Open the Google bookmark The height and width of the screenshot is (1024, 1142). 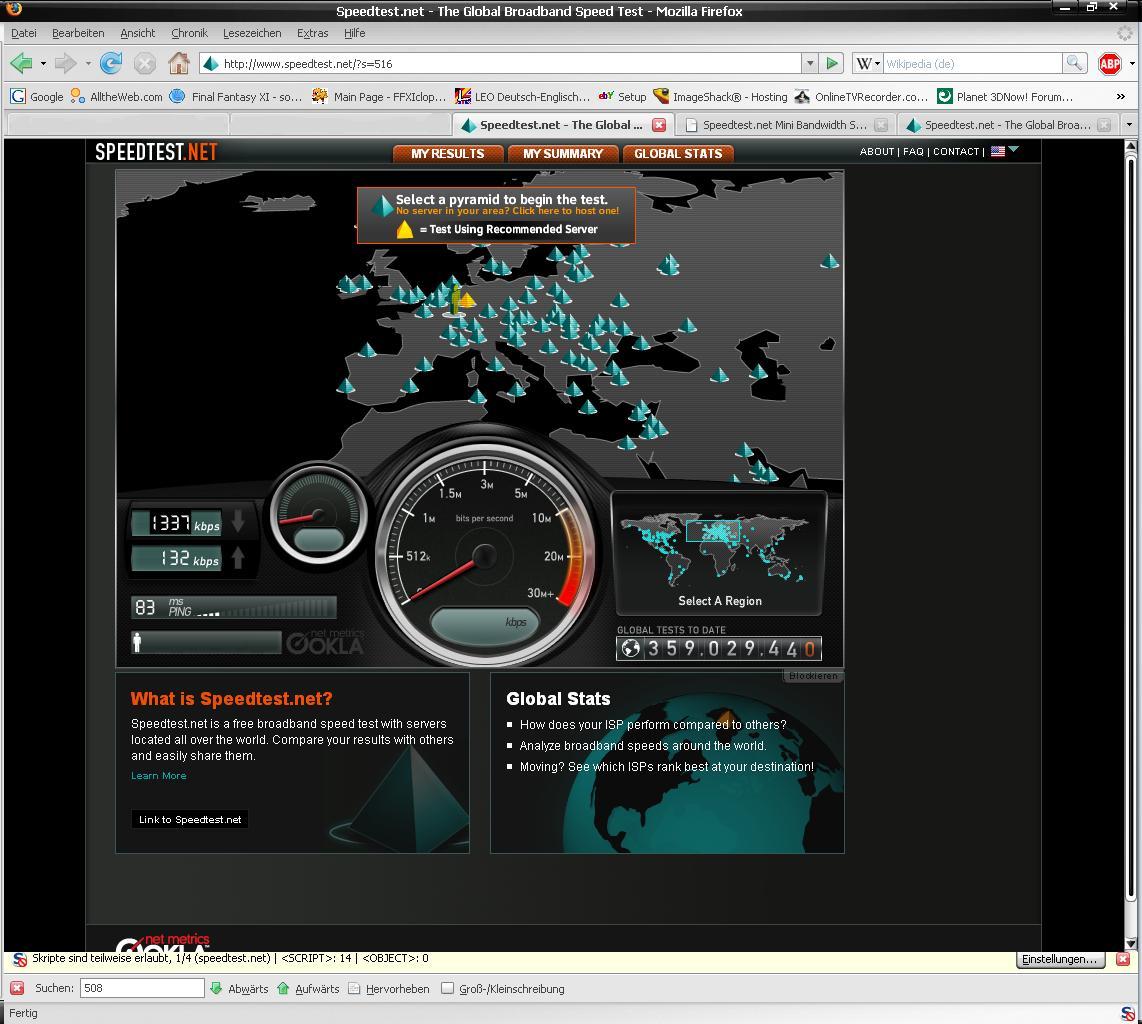(x=37, y=96)
